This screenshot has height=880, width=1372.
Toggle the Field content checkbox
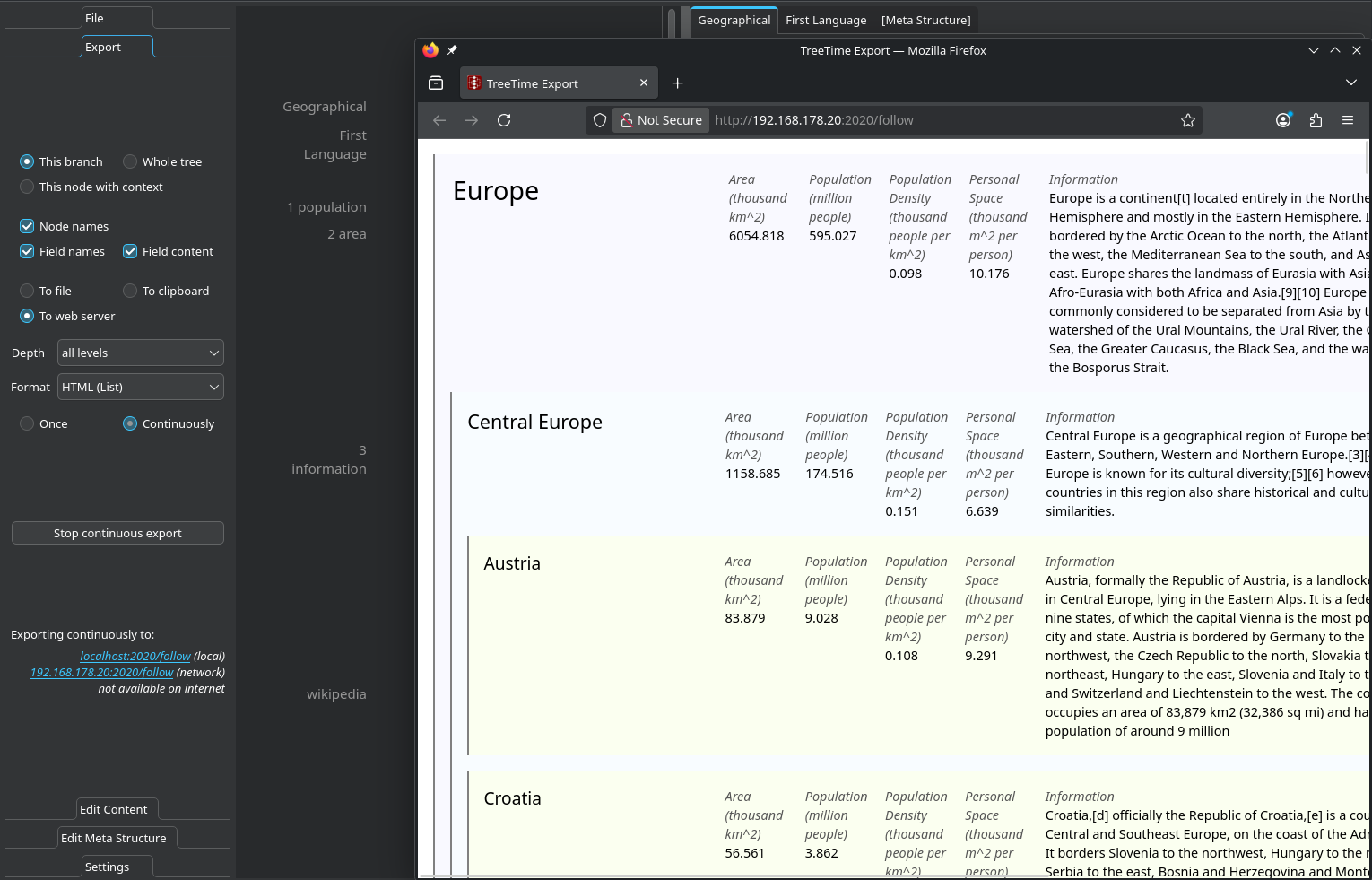pos(131,251)
